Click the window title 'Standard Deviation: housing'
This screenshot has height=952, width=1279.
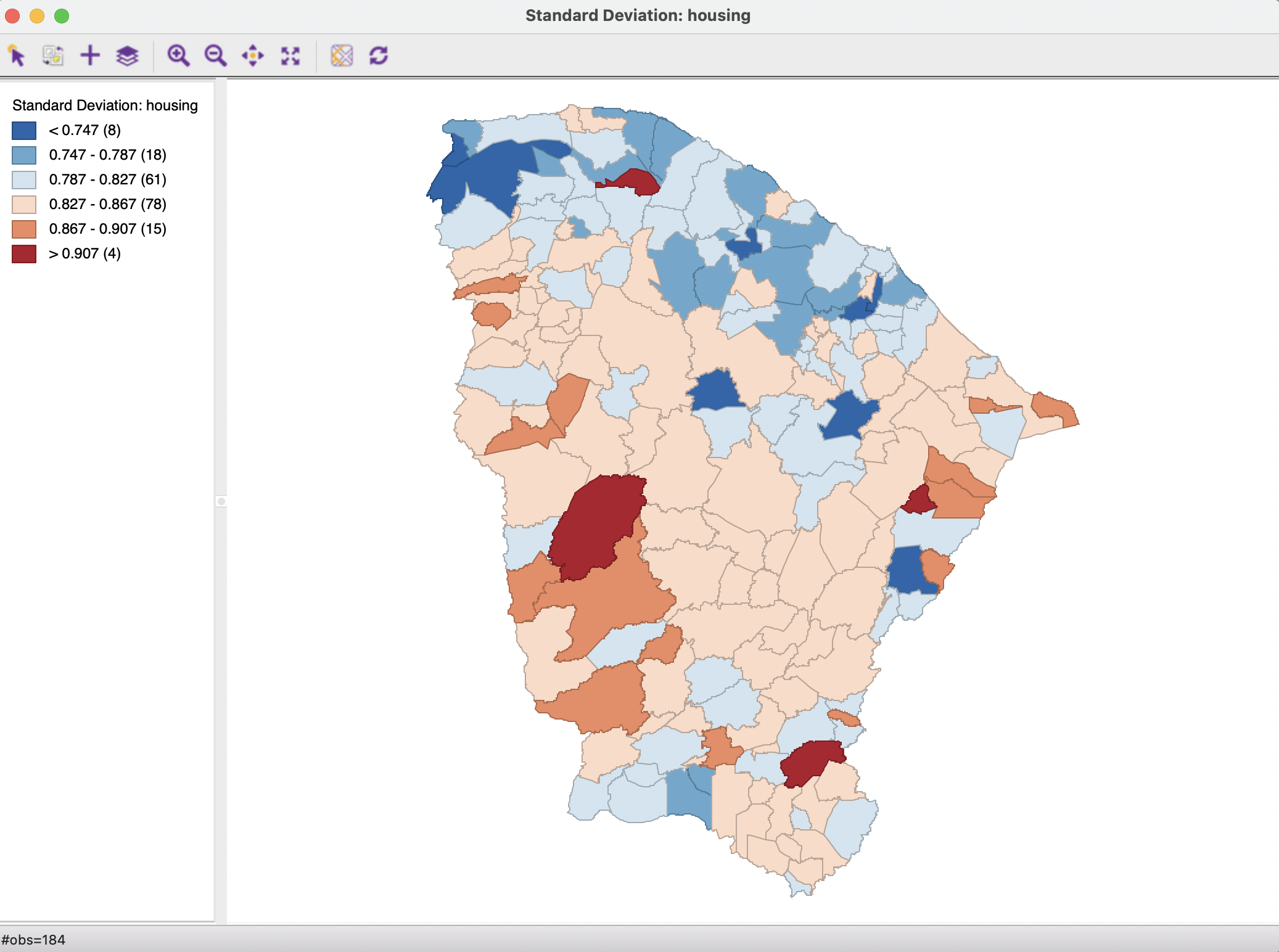638,15
